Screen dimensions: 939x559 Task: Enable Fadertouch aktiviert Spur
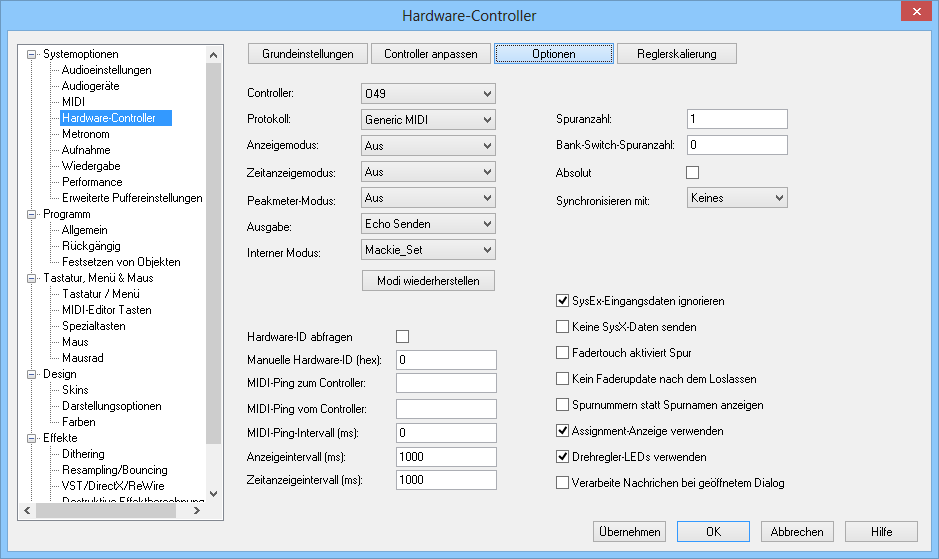(x=562, y=353)
